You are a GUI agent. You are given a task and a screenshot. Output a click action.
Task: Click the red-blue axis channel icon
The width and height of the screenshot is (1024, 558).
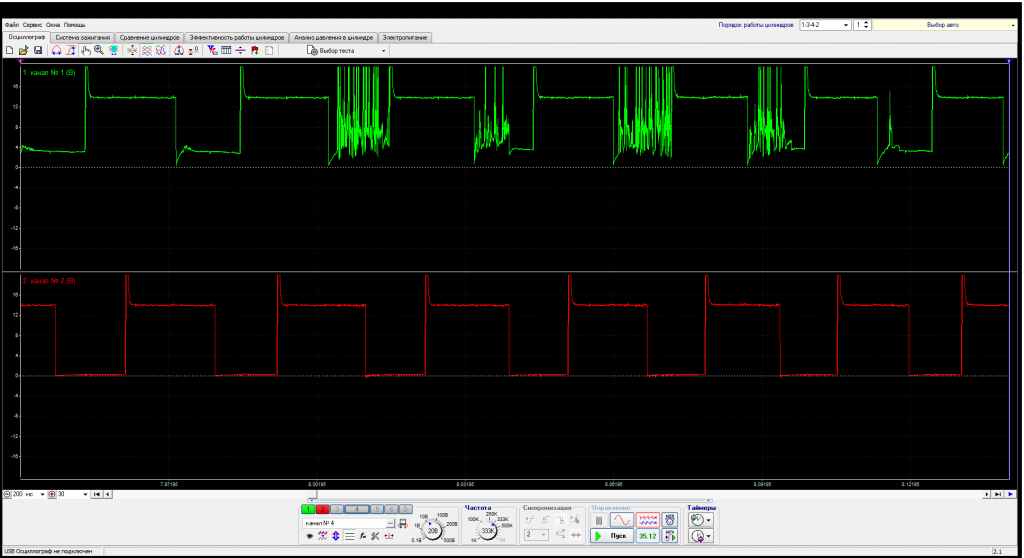389,536
